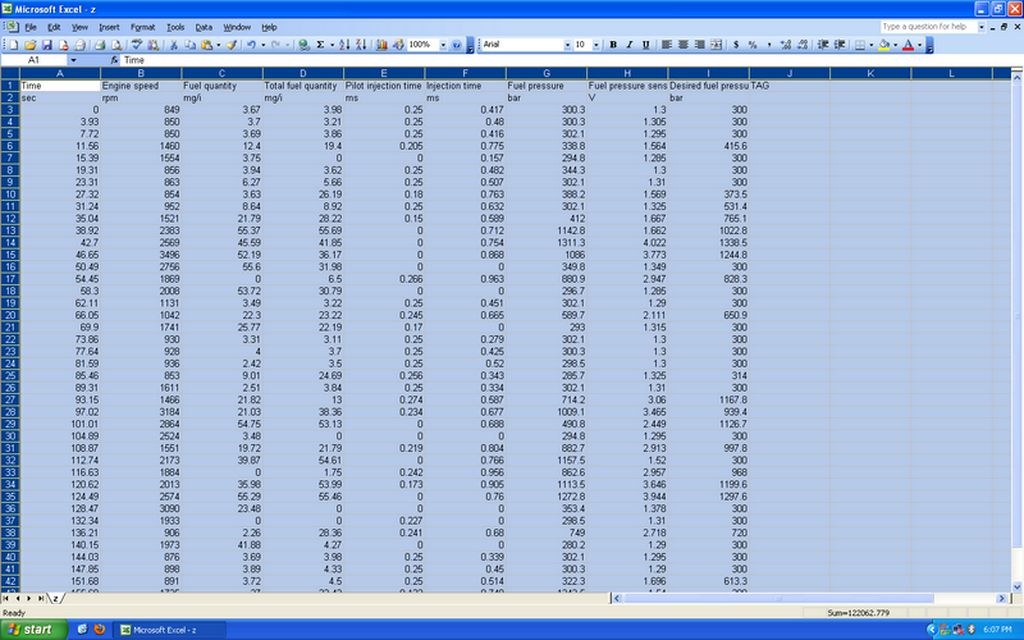Open the Insert menu

109,27
